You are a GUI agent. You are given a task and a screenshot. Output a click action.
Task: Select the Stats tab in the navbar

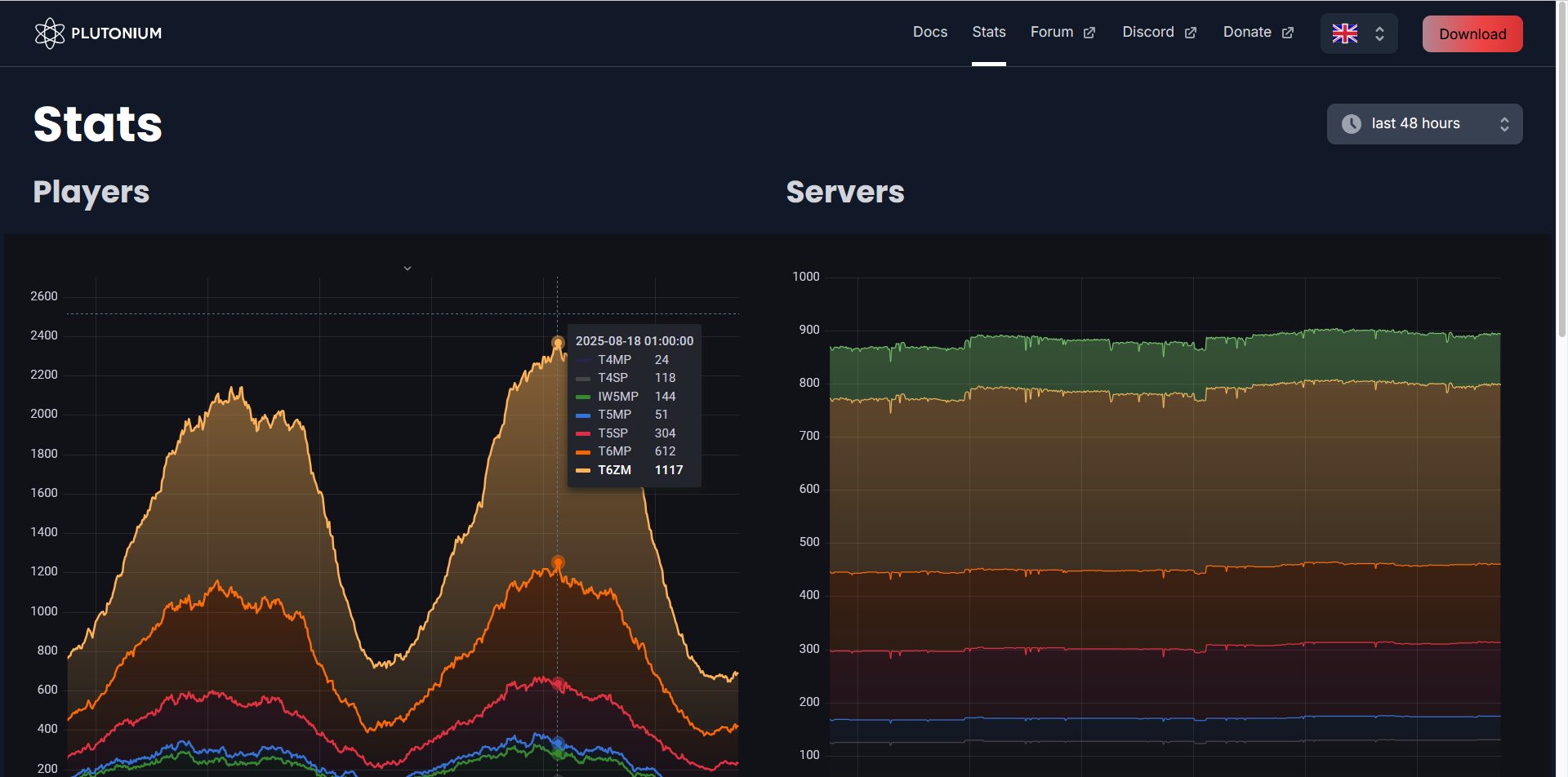pos(988,32)
